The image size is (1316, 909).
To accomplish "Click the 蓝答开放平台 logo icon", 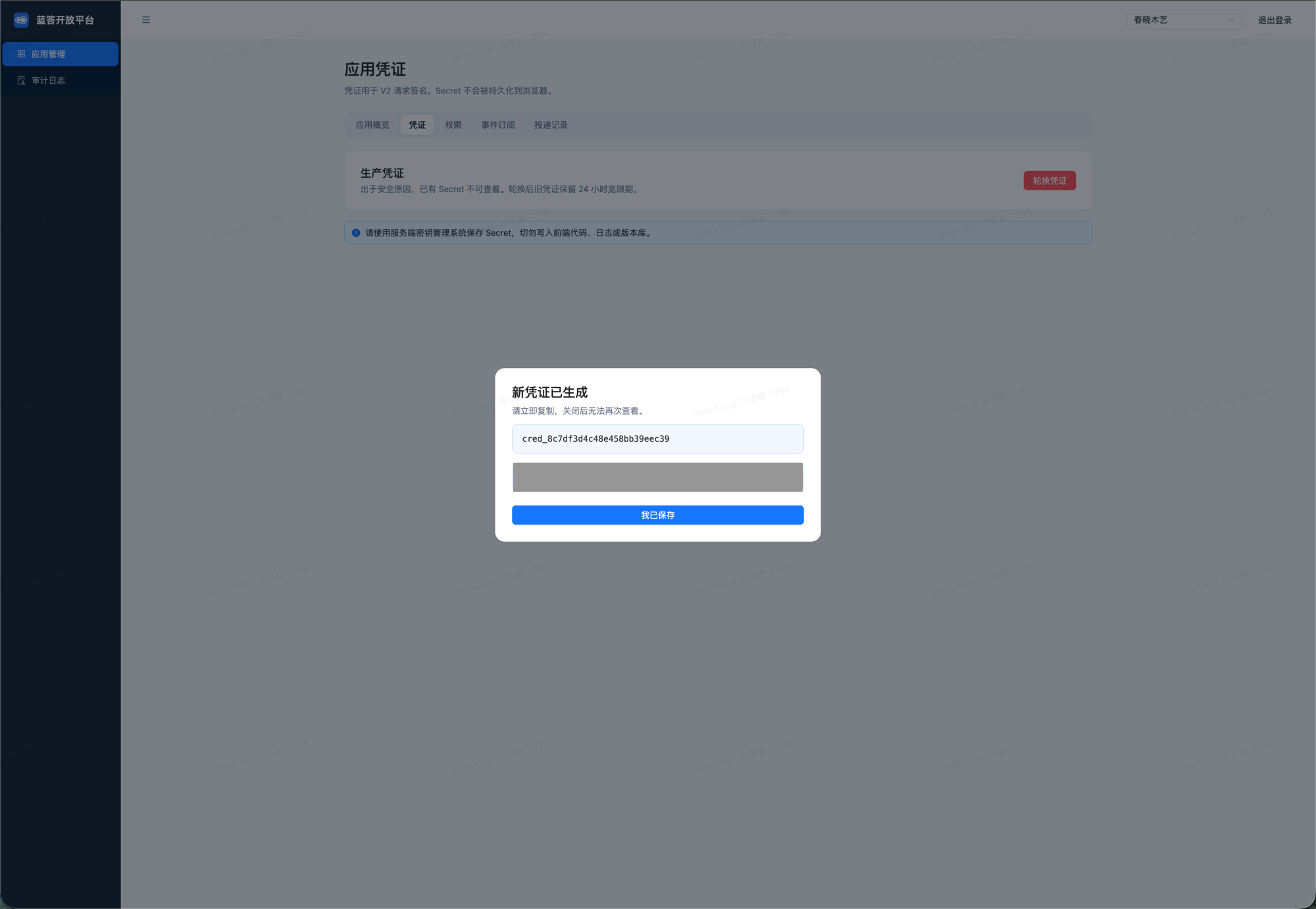I will pos(21,20).
